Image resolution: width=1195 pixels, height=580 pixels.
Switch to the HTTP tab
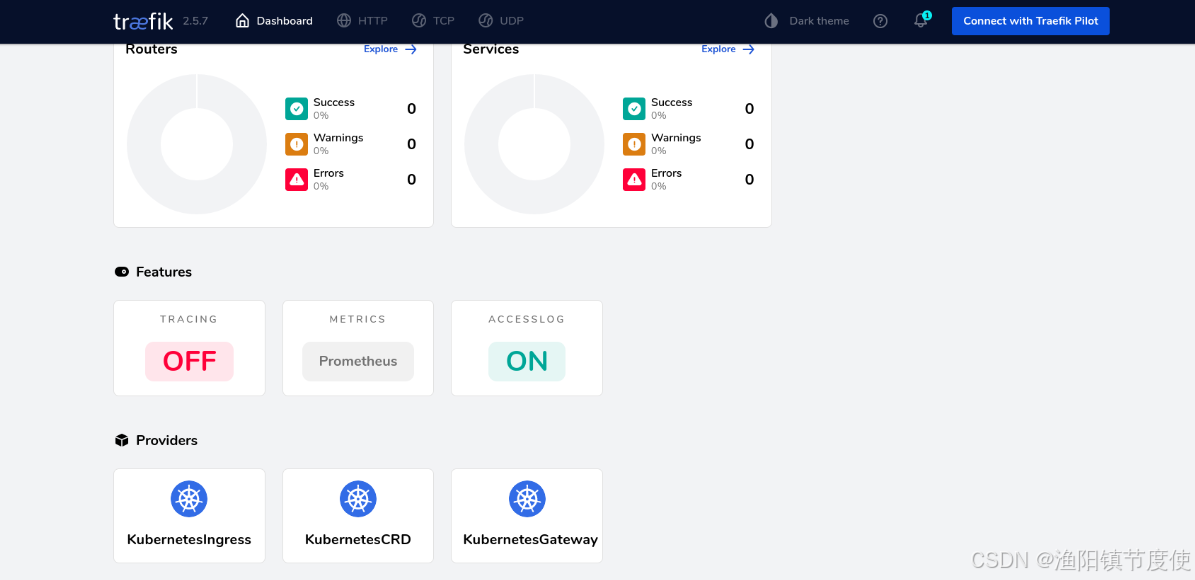tap(363, 21)
